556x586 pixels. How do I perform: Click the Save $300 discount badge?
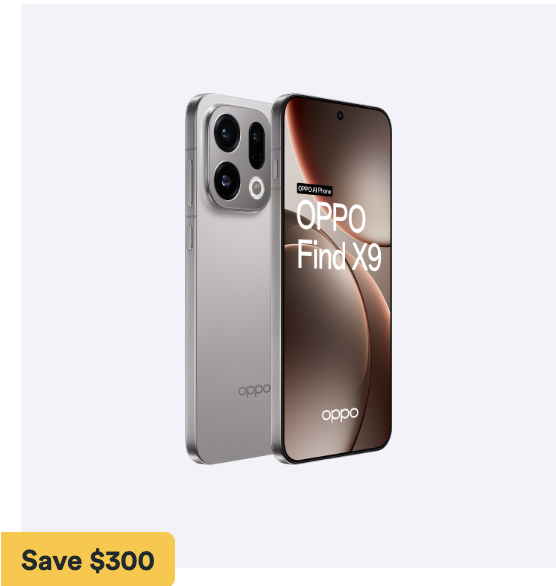(88, 559)
